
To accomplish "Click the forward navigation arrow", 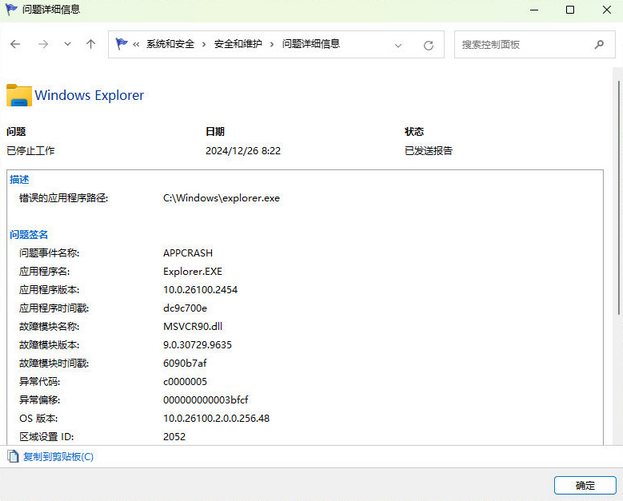I will 42,45.
